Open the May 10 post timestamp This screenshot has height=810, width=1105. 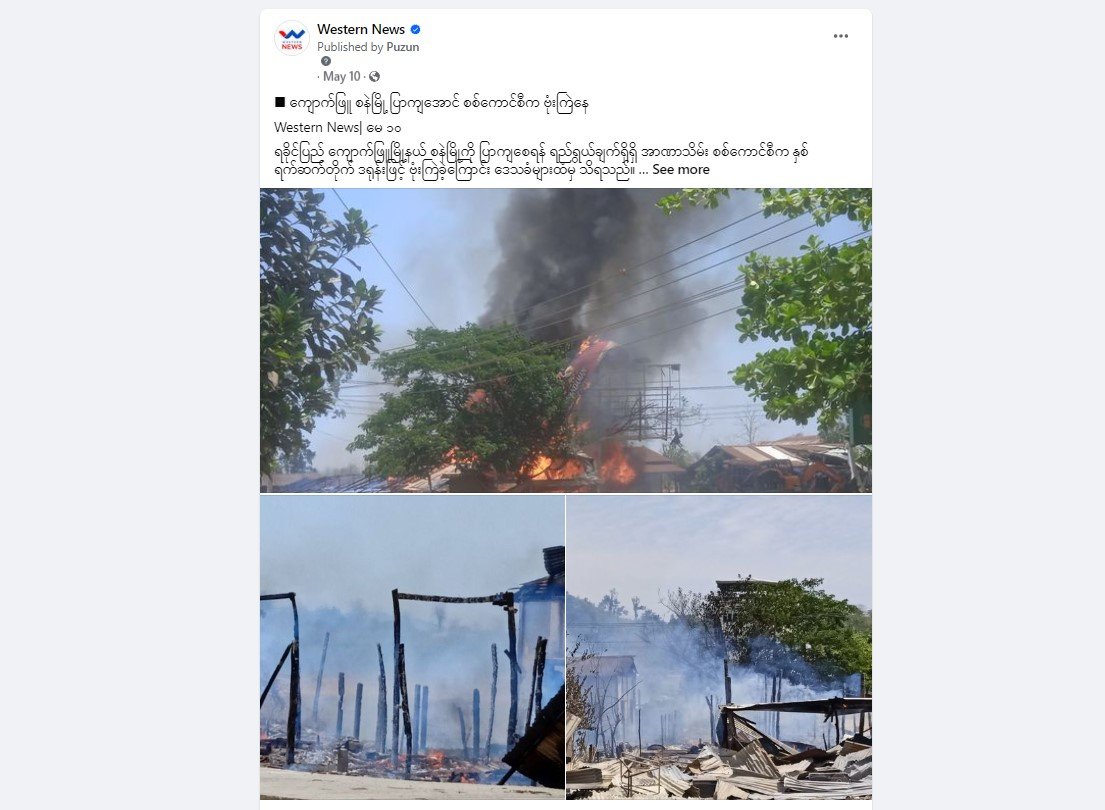341,76
